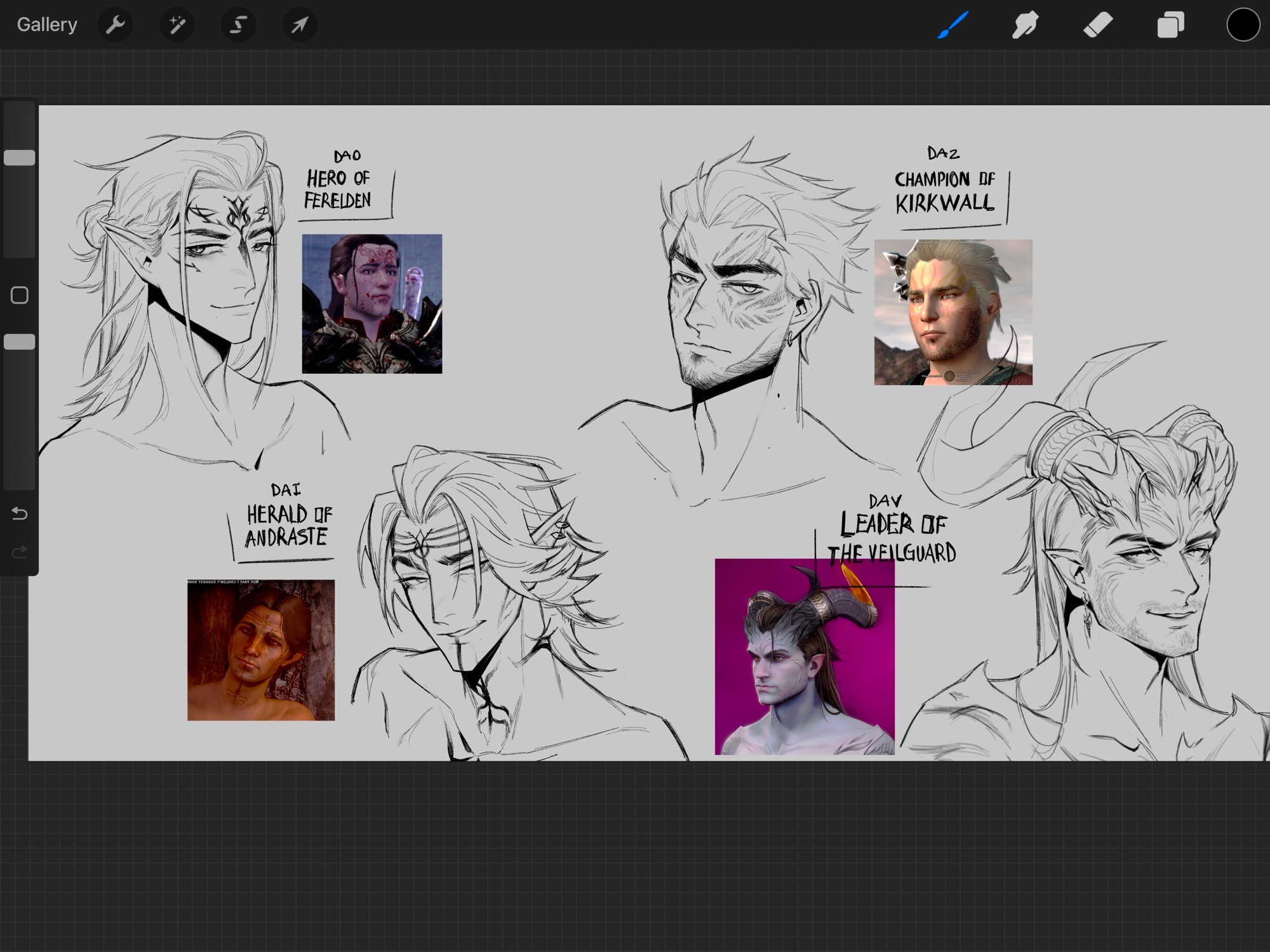1270x952 pixels.
Task: Open the Actions wrench menu
Action: 116,25
